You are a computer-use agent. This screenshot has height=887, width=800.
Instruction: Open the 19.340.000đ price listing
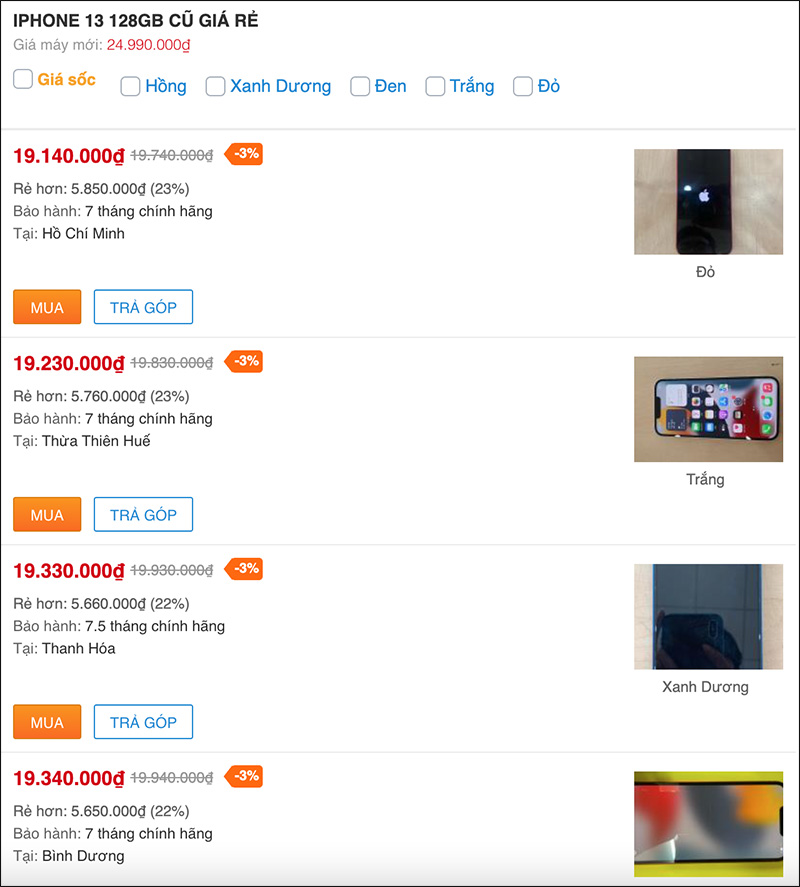(68, 778)
